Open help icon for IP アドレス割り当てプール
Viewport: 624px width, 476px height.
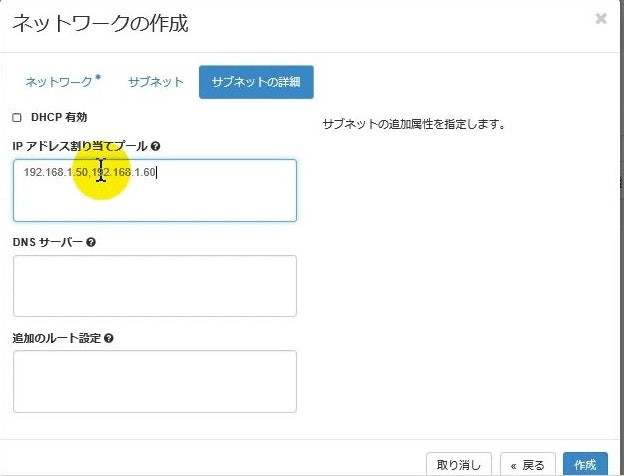click(x=156, y=146)
